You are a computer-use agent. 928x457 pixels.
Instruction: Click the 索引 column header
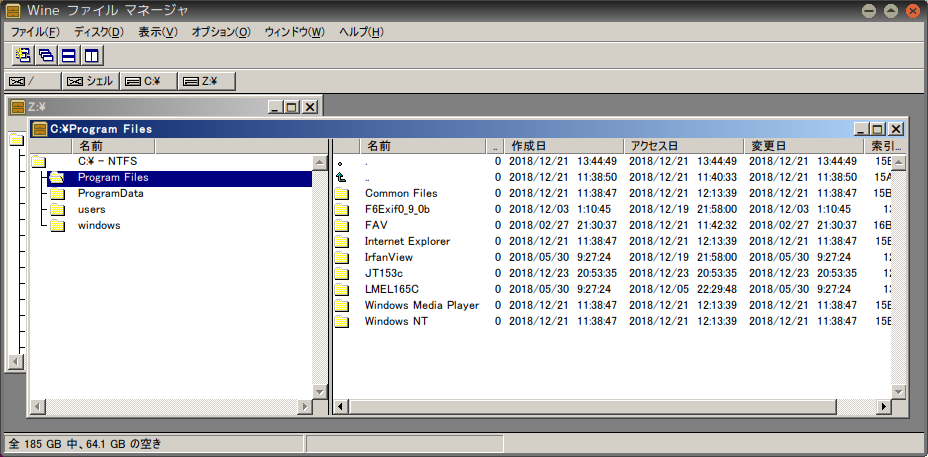point(885,146)
